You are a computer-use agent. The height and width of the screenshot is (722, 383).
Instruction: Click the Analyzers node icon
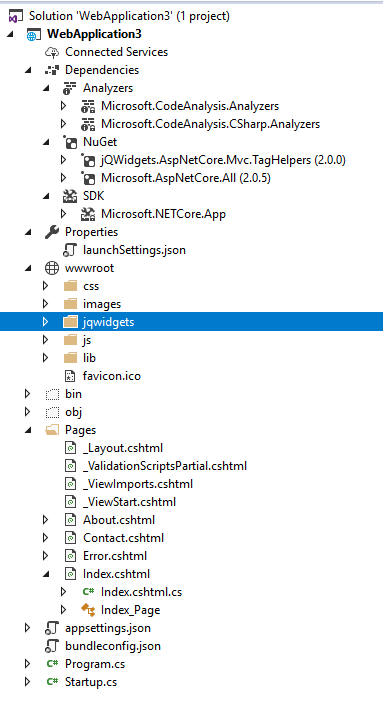[x=70, y=88]
